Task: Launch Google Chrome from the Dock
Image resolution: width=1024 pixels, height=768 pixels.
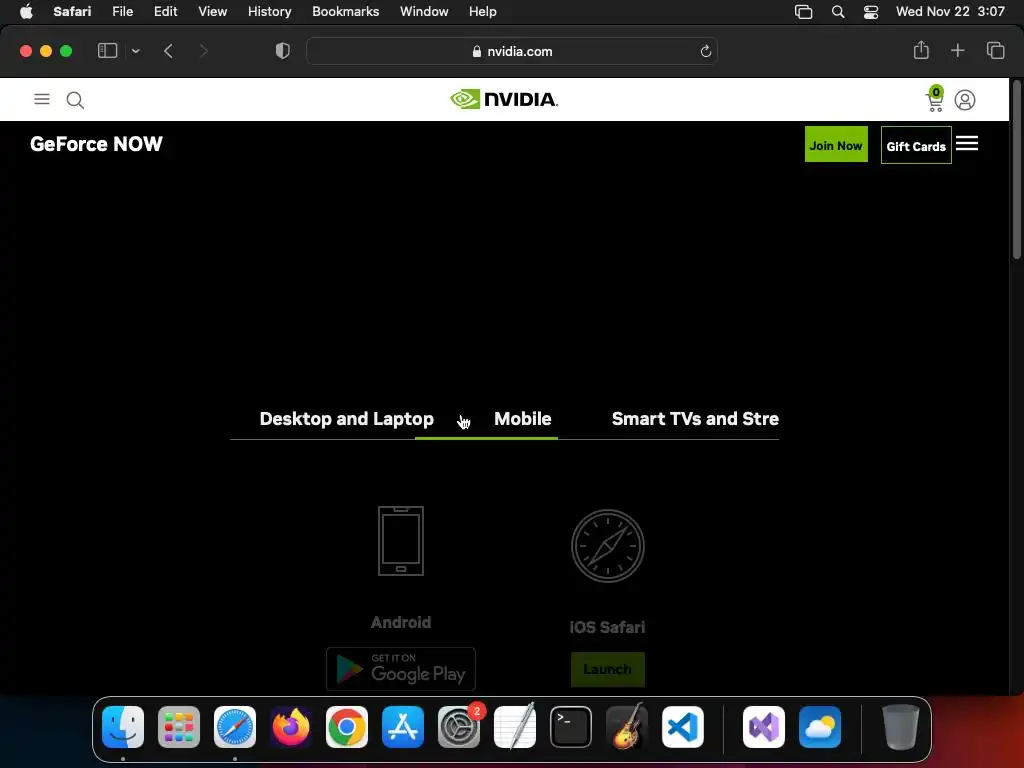Action: pyautogui.click(x=347, y=727)
